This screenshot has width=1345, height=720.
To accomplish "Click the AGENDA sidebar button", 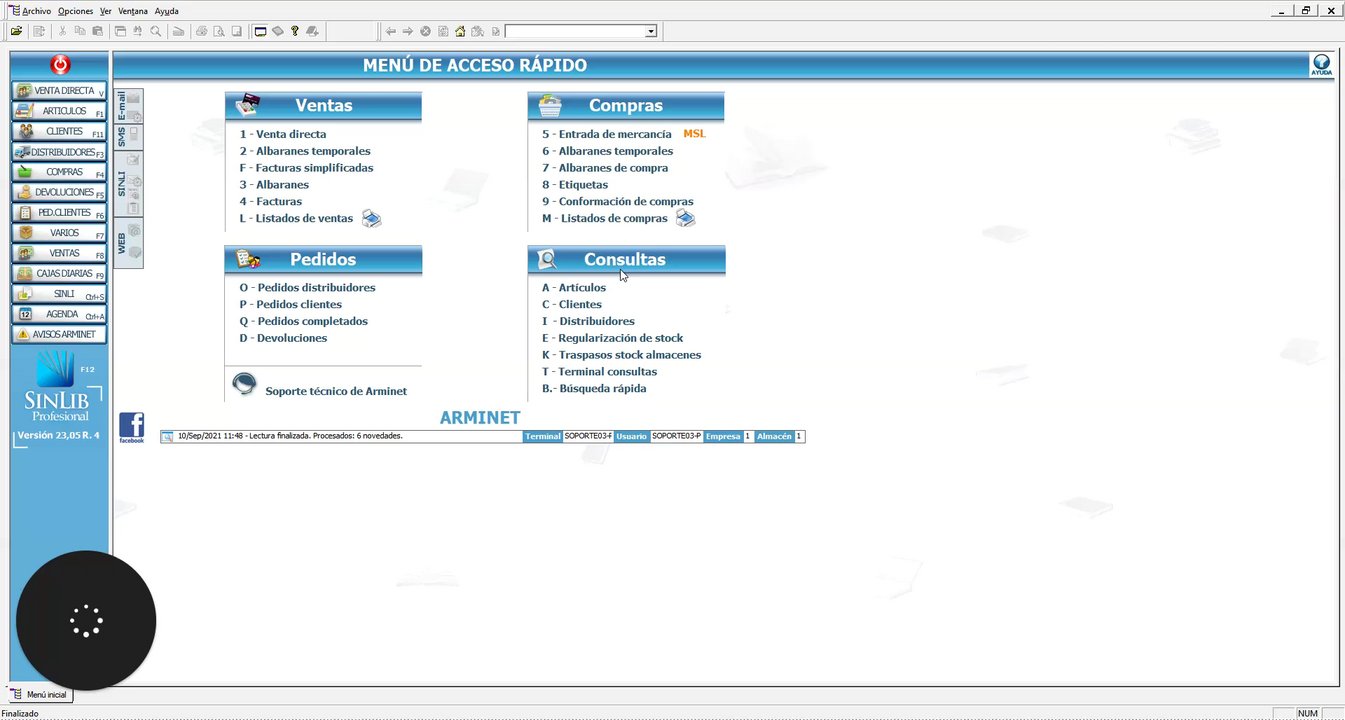I will pos(59,314).
